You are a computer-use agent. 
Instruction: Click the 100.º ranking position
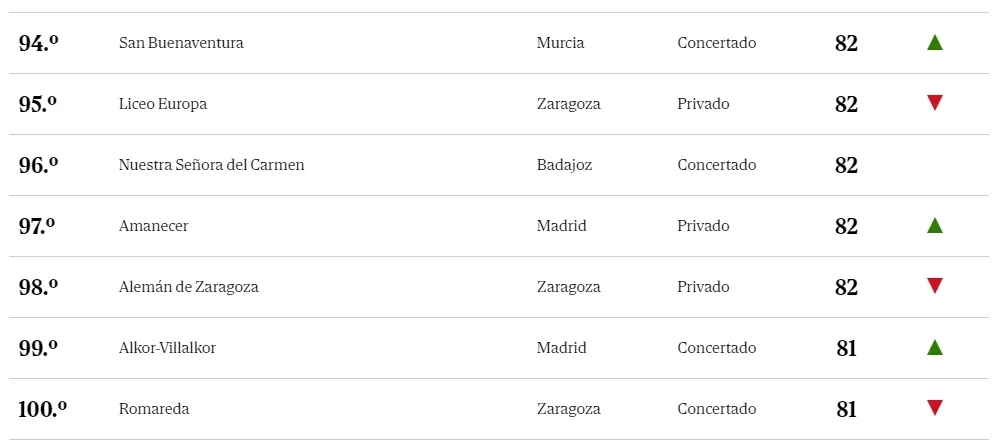pos(42,409)
